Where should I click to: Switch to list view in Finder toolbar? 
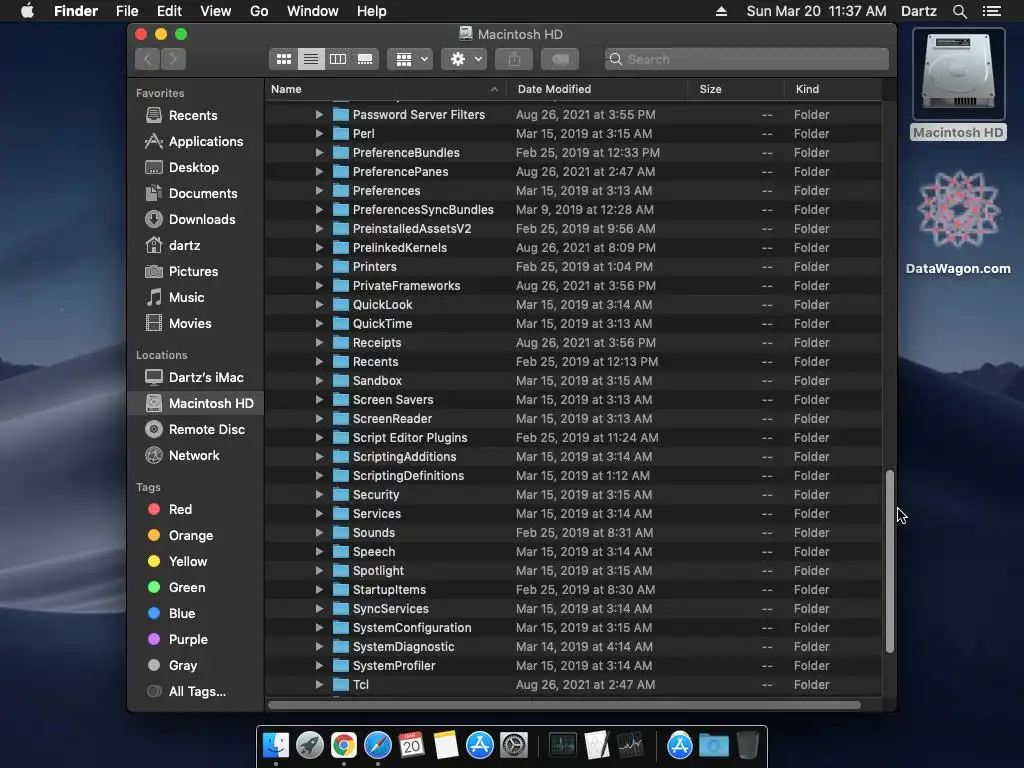311,59
